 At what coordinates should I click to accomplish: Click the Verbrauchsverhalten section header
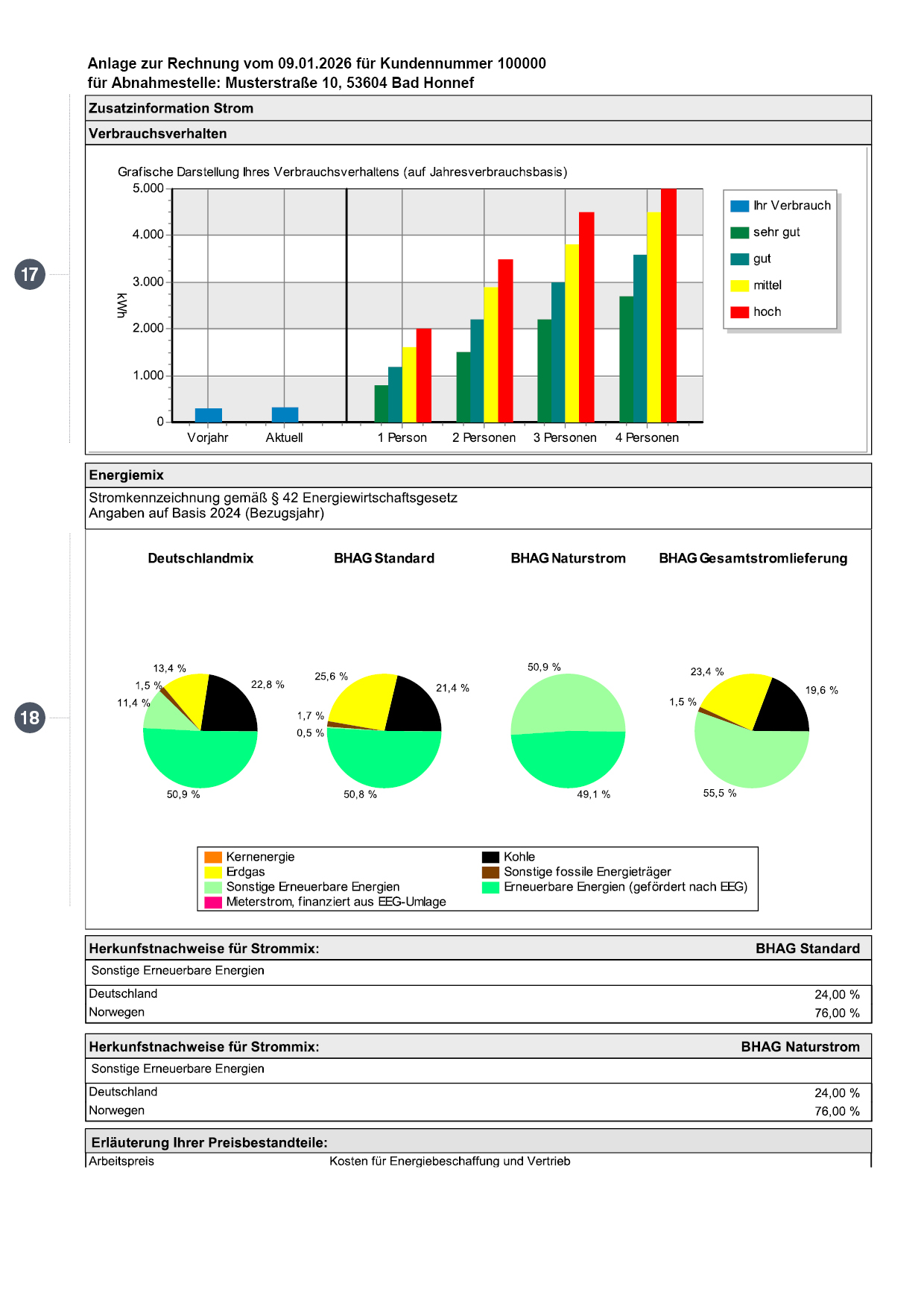(x=158, y=133)
